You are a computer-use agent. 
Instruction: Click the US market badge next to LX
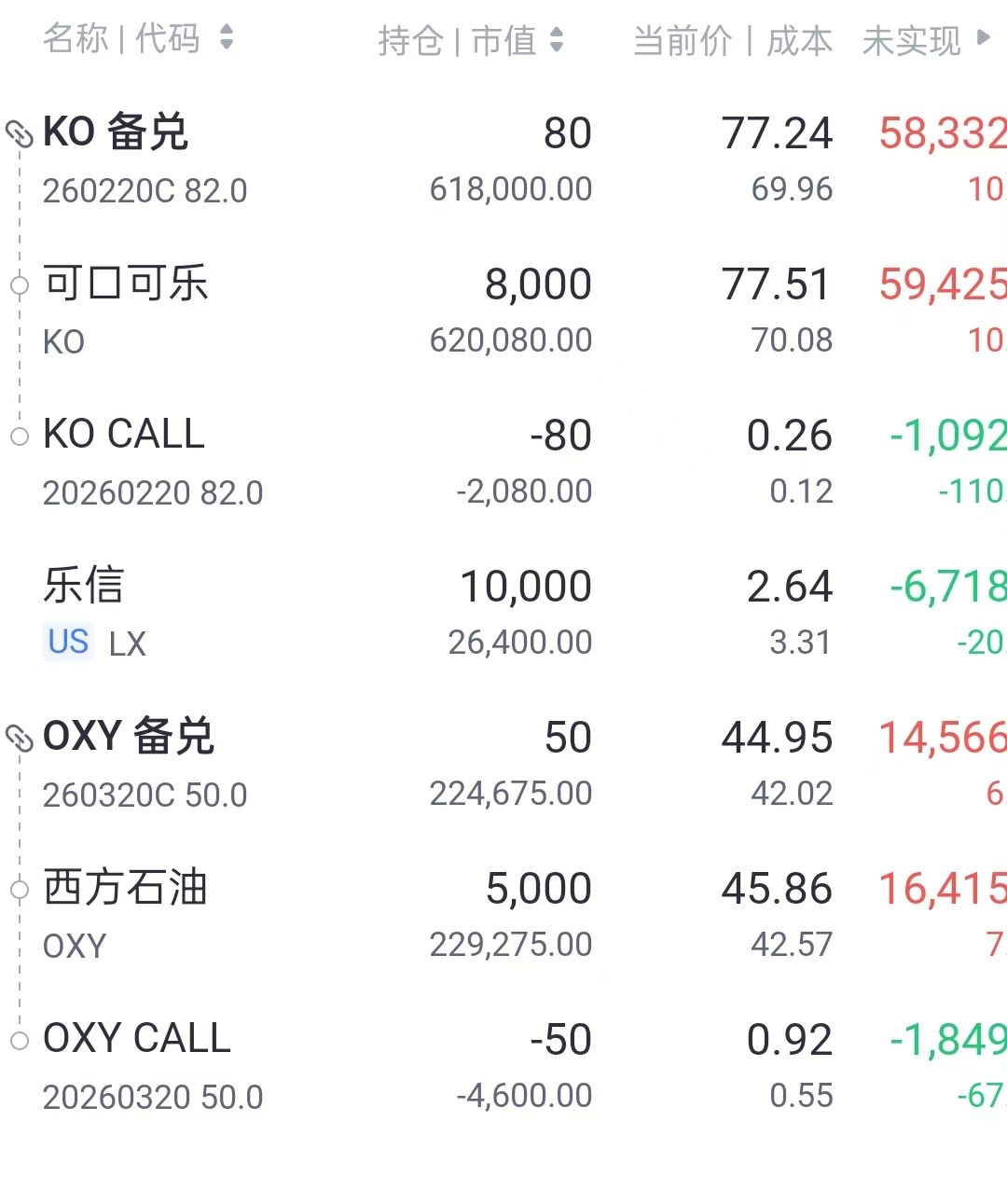point(68,643)
